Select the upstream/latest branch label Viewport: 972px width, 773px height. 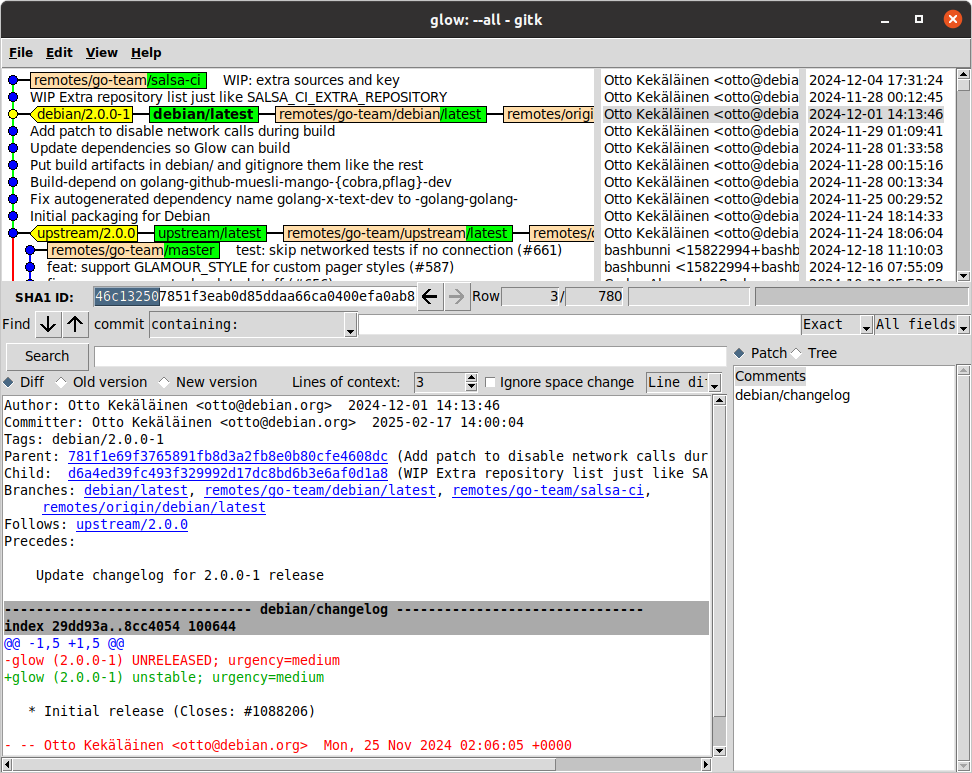pos(210,234)
